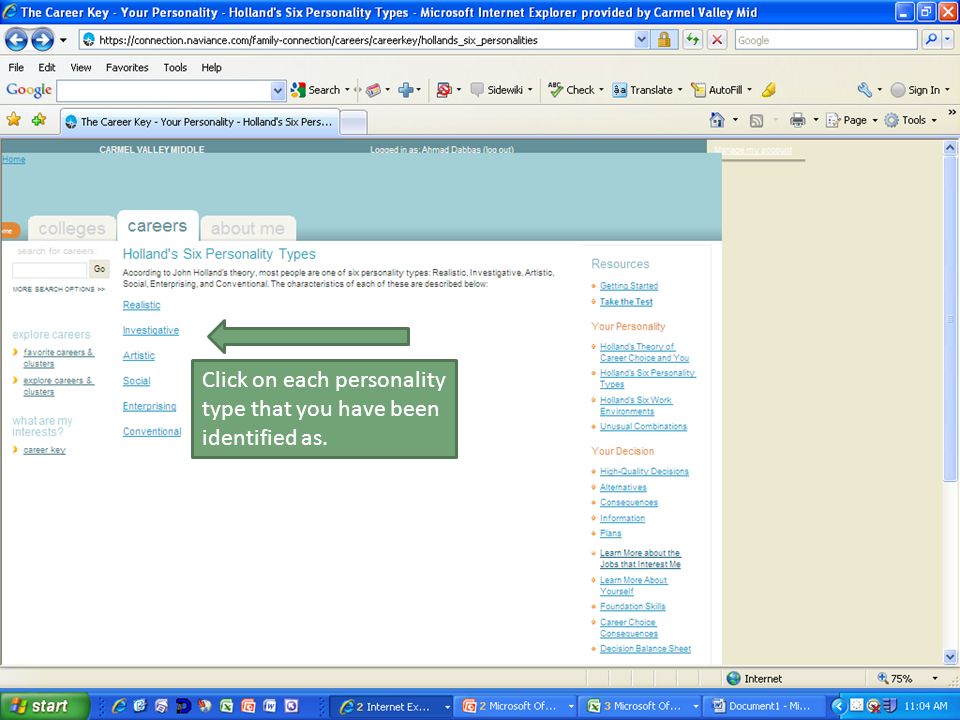
Task: Open the Google toolbar search box dropdown
Action: (278, 91)
